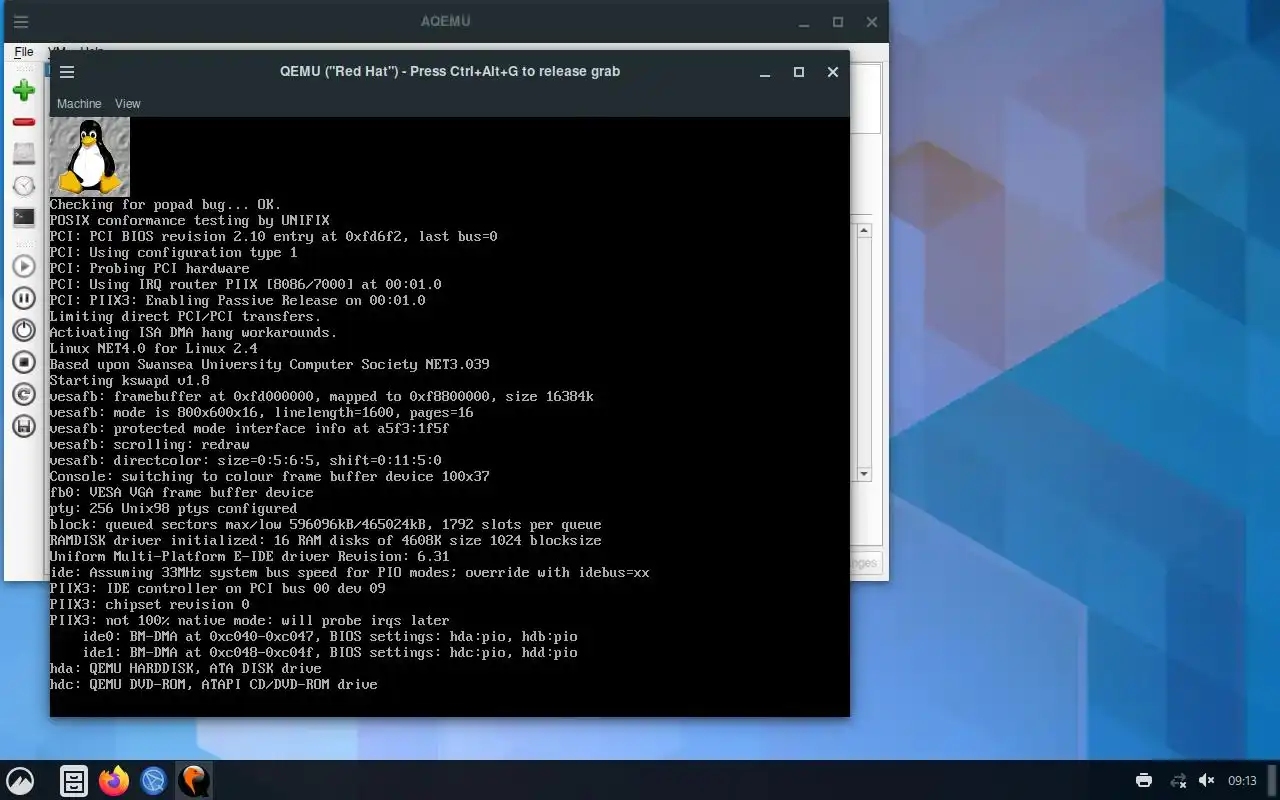
Task: Click the muted volume tray icon
Action: 1207,781
